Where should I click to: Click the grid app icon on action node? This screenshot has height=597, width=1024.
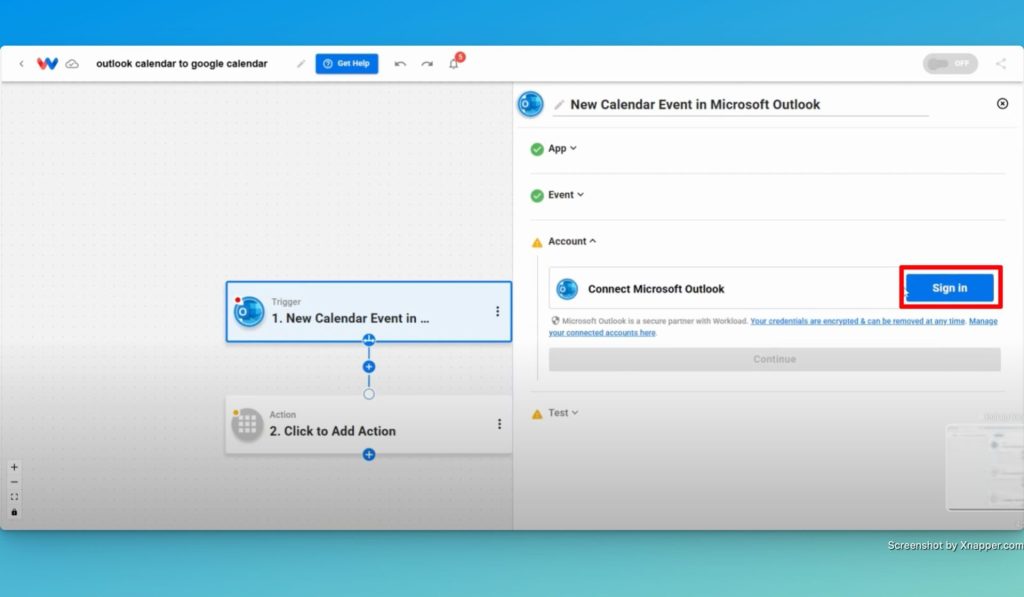pyautogui.click(x=248, y=425)
